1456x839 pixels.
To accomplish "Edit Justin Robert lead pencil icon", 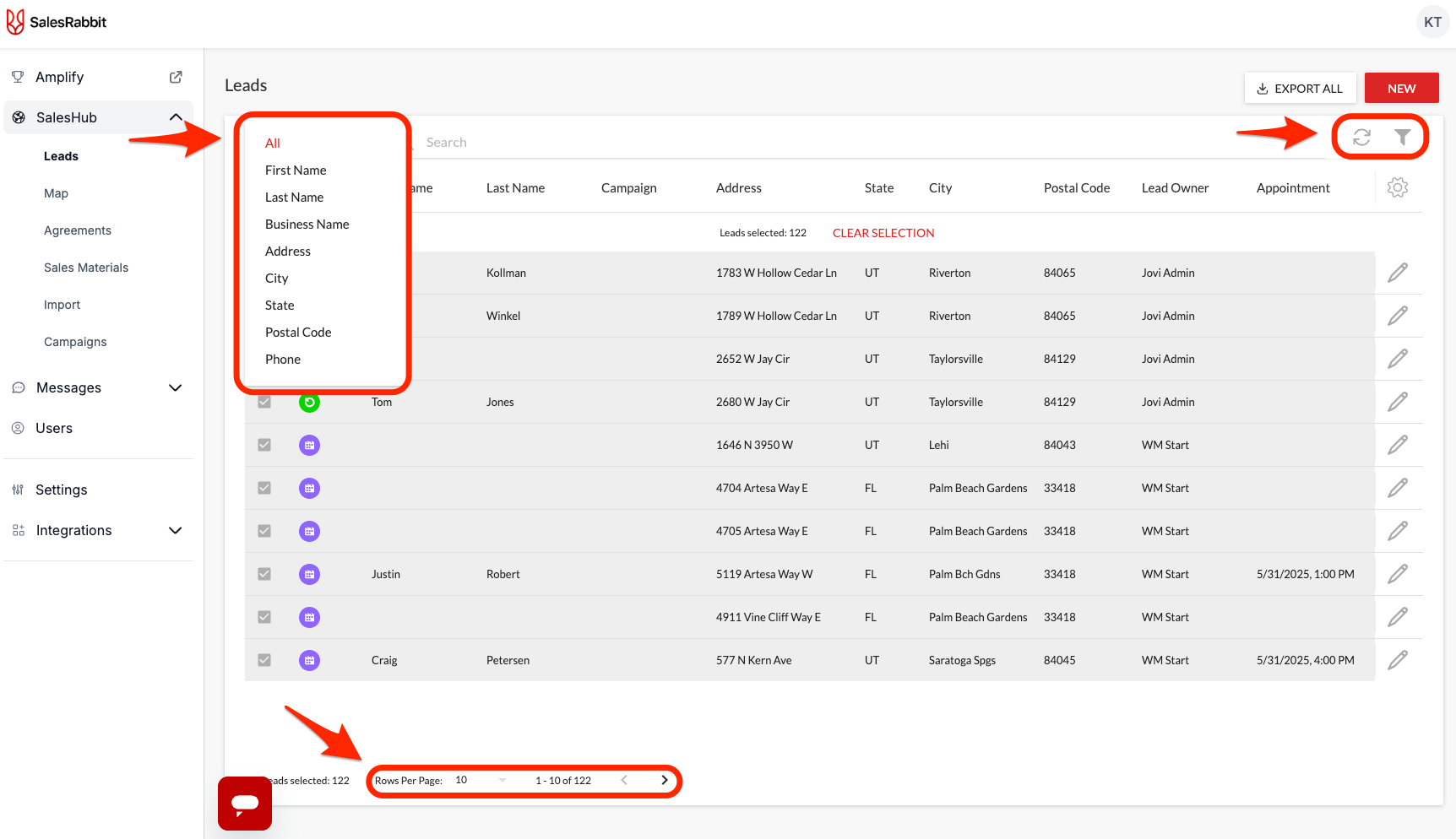I will [x=1398, y=574].
